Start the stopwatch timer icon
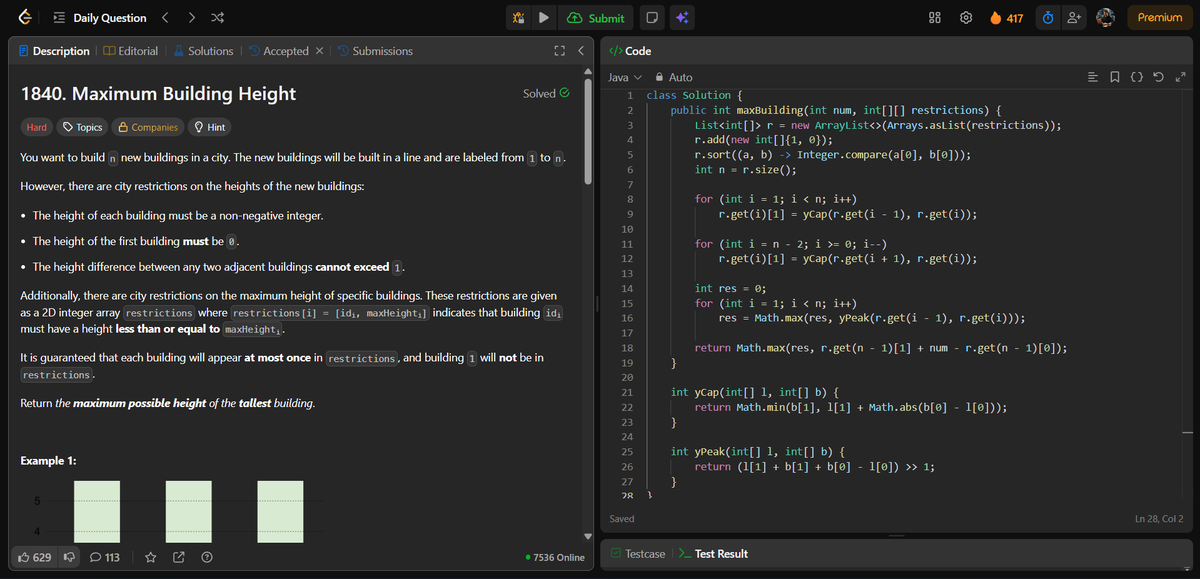 coord(1048,18)
